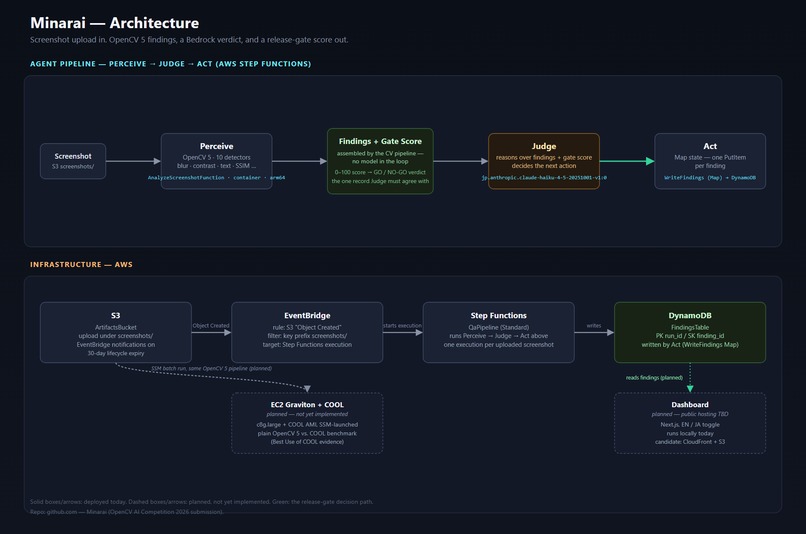The width and height of the screenshot is (806, 534).
Task: Click the "SSM batch run" dashed arrow label
Action: (x=211, y=368)
